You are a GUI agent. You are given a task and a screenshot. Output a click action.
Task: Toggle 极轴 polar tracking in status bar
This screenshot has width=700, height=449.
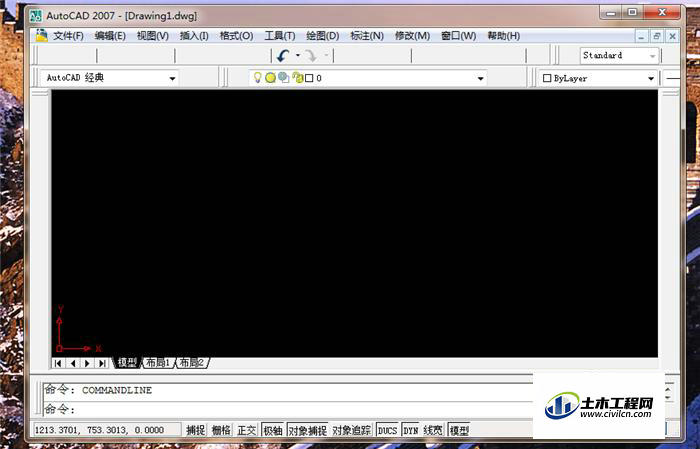272,430
